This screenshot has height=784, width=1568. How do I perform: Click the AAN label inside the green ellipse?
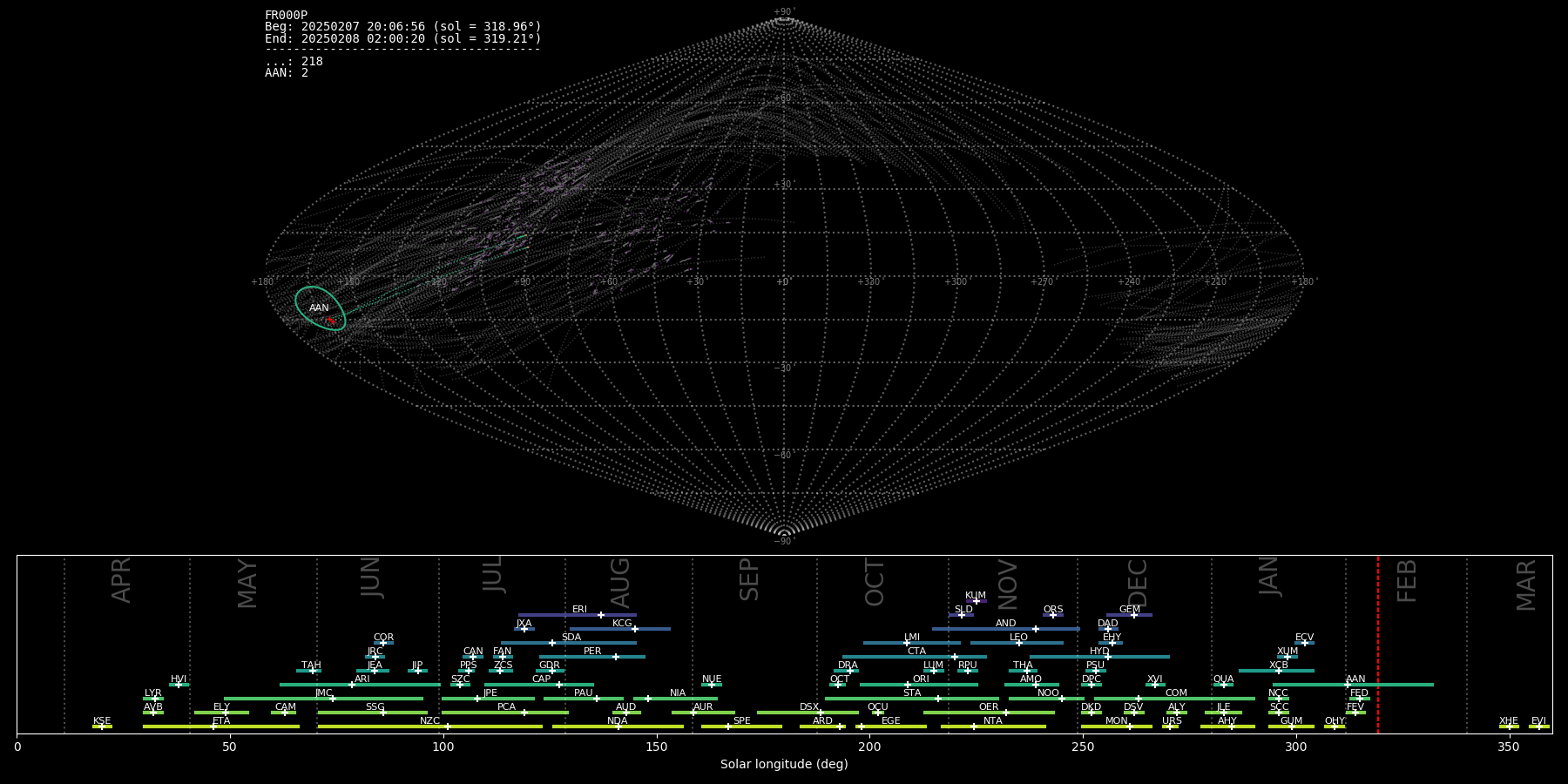[319, 308]
